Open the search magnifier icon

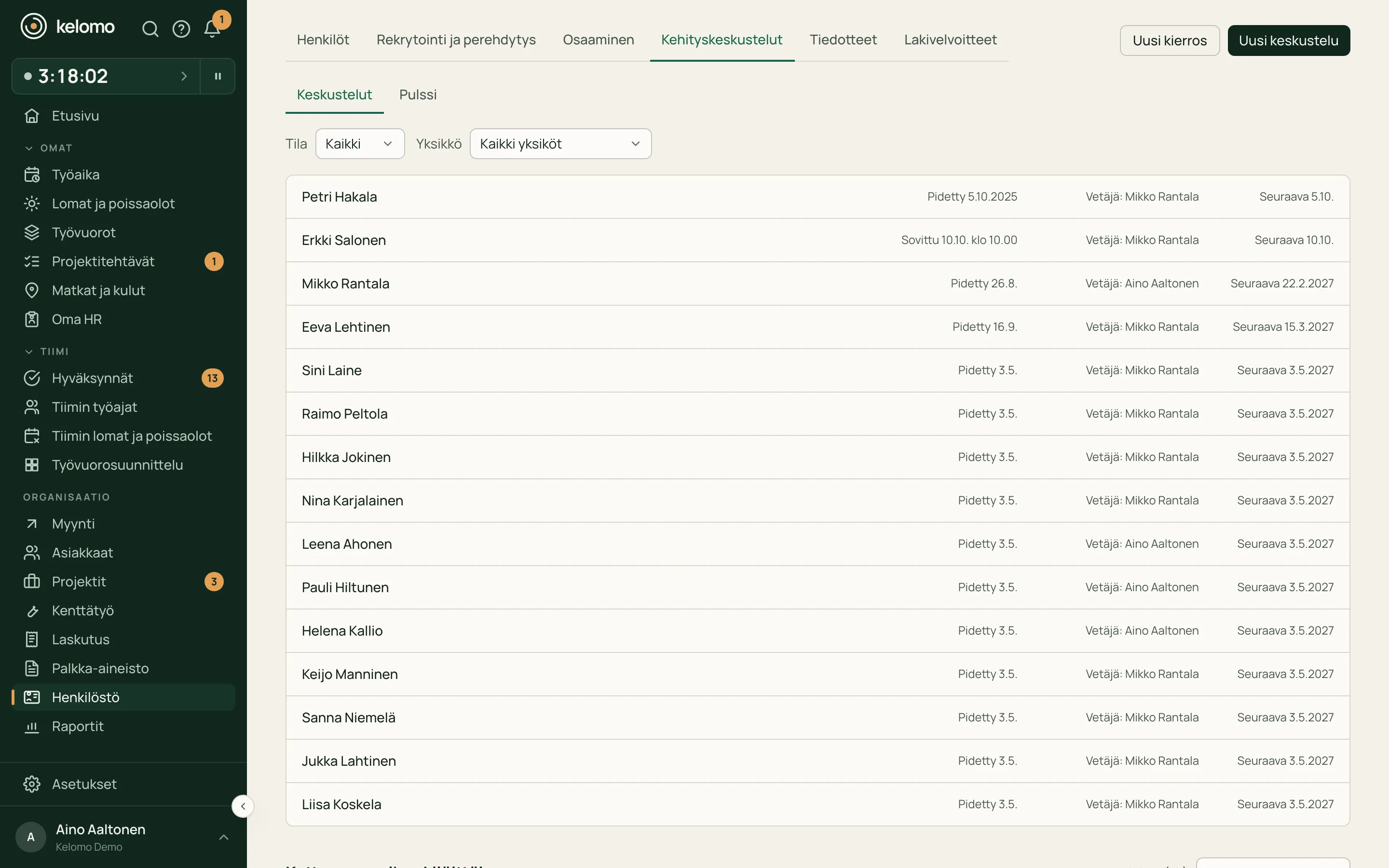pyautogui.click(x=150, y=29)
